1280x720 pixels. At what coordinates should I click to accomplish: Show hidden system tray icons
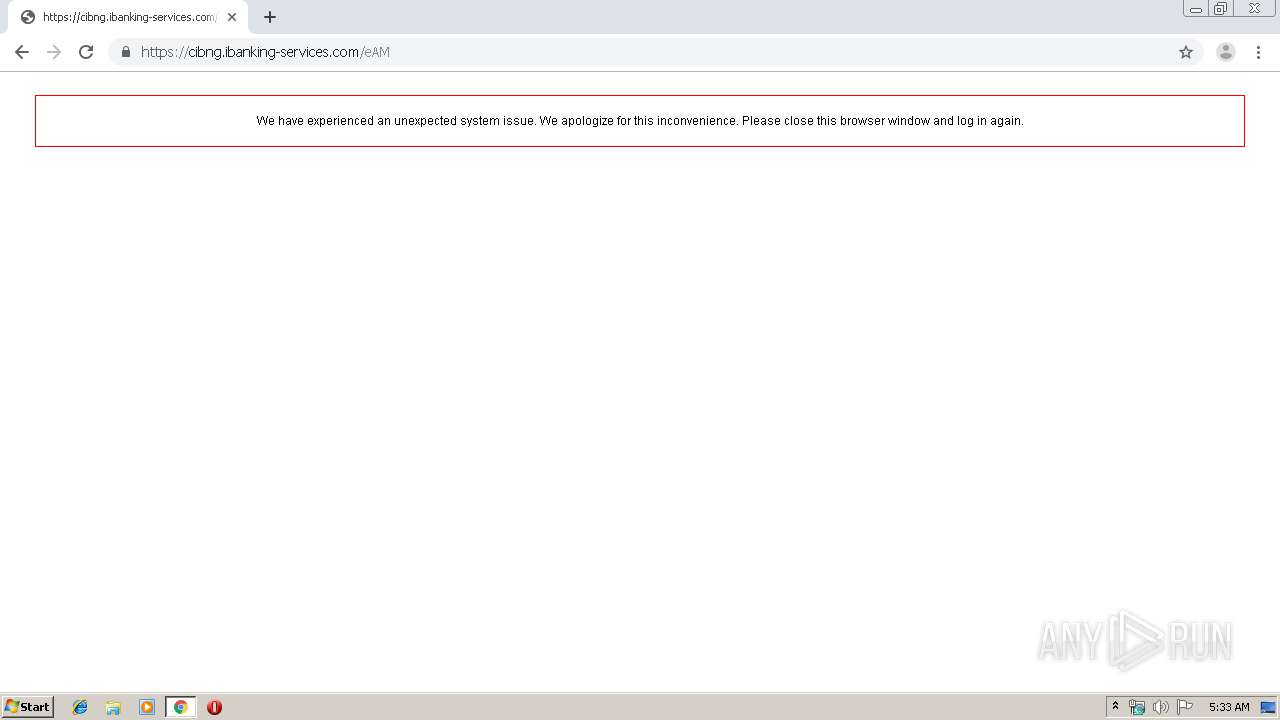click(x=1115, y=707)
